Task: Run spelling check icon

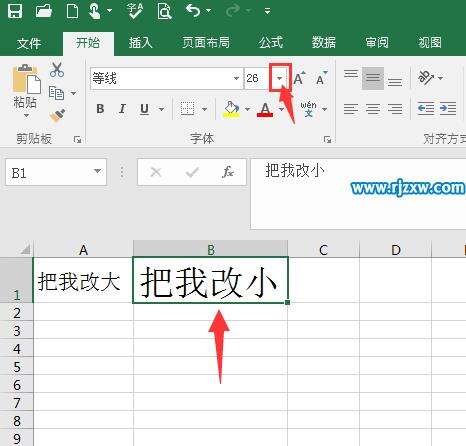Action: pos(135,11)
